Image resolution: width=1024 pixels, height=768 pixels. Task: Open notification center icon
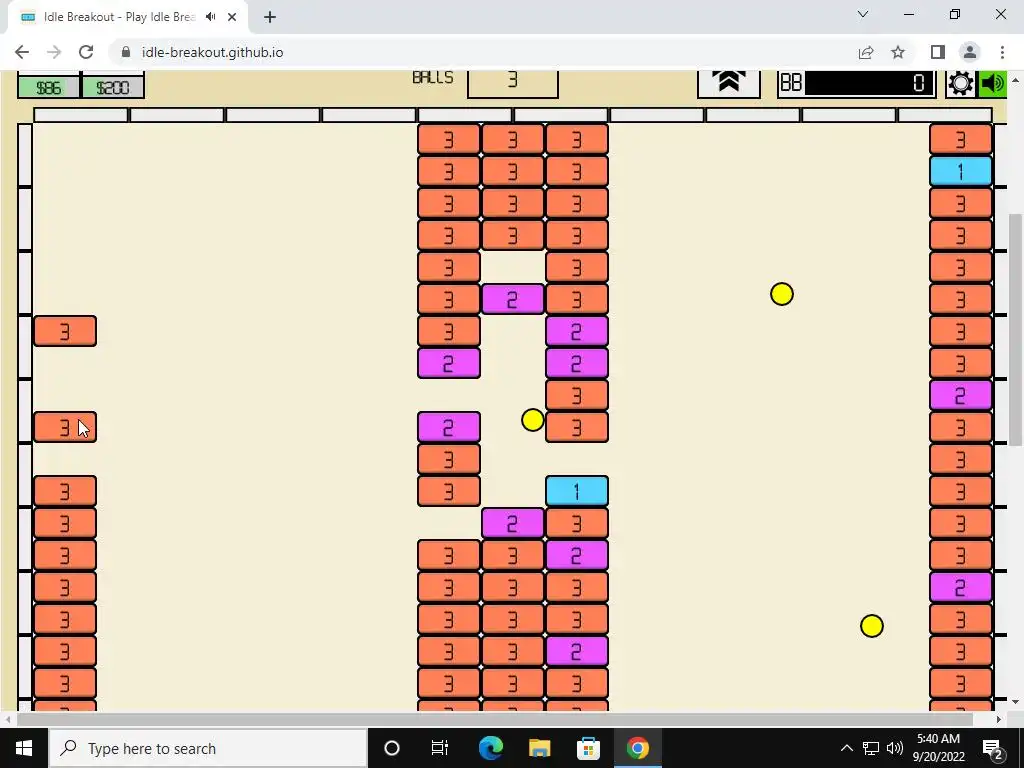992,748
